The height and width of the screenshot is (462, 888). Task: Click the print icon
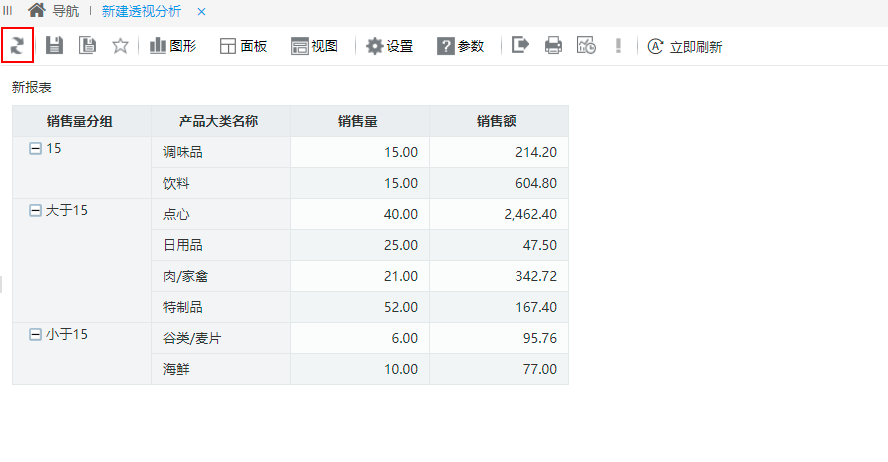[553, 45]
